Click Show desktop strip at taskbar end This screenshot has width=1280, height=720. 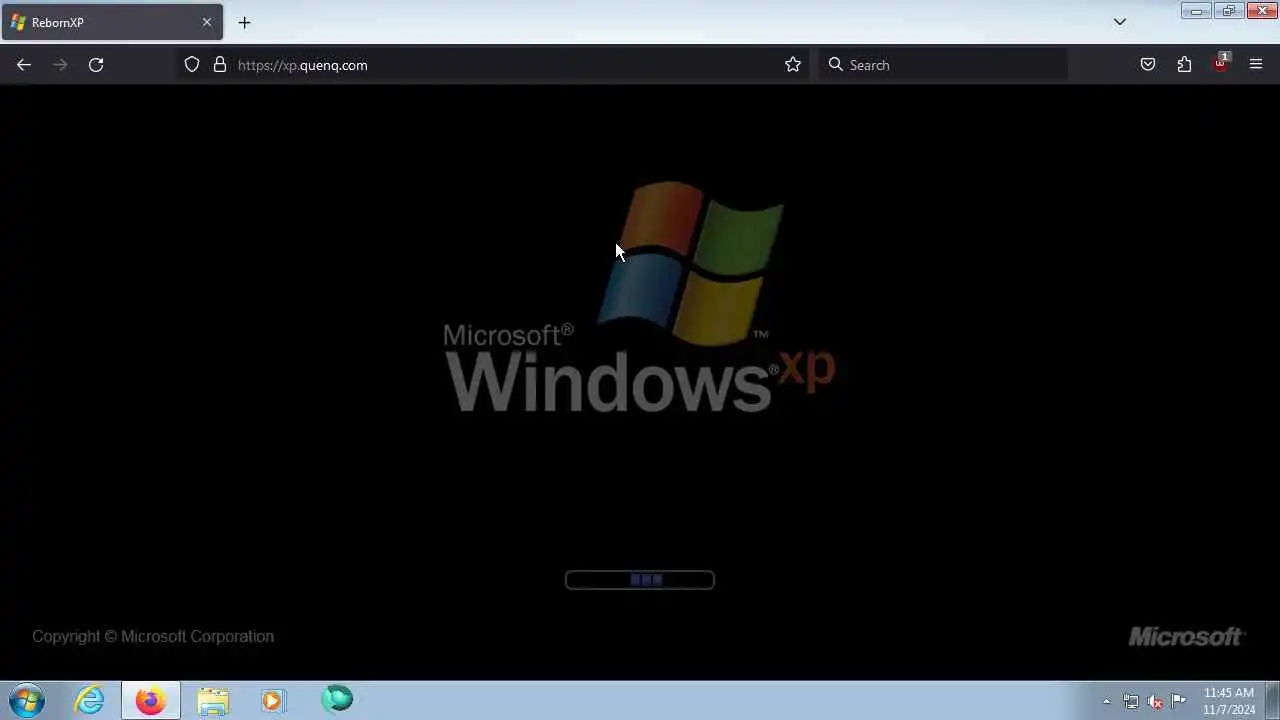(x=1273, y=701)
